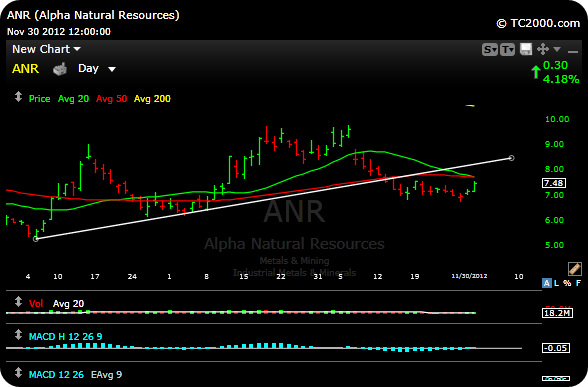The width and height of the screenshot is (588, 387).
Task: Click the Avg 50 legend label
Action: click(111, 99)
